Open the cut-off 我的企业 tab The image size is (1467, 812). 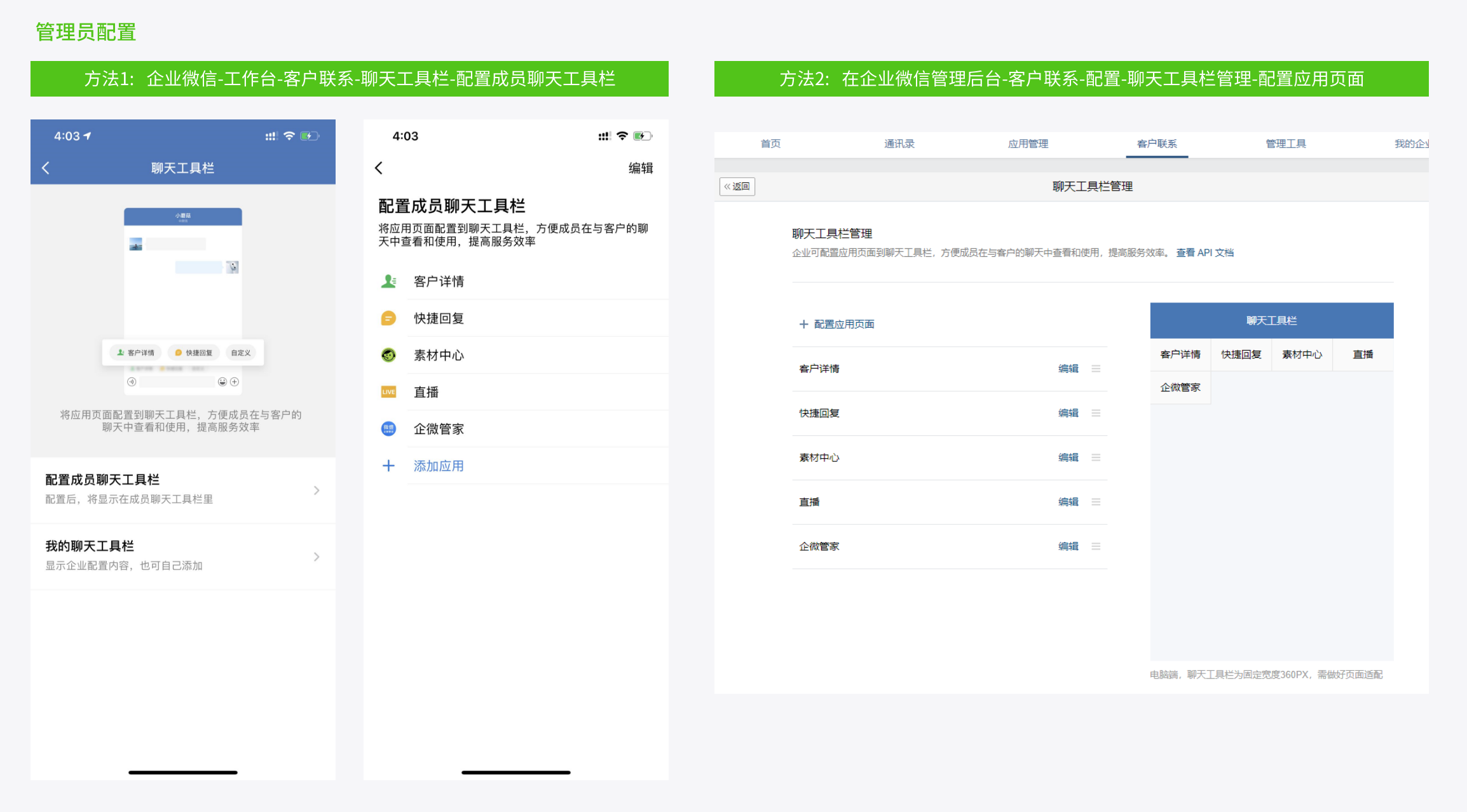[1411, 144]
